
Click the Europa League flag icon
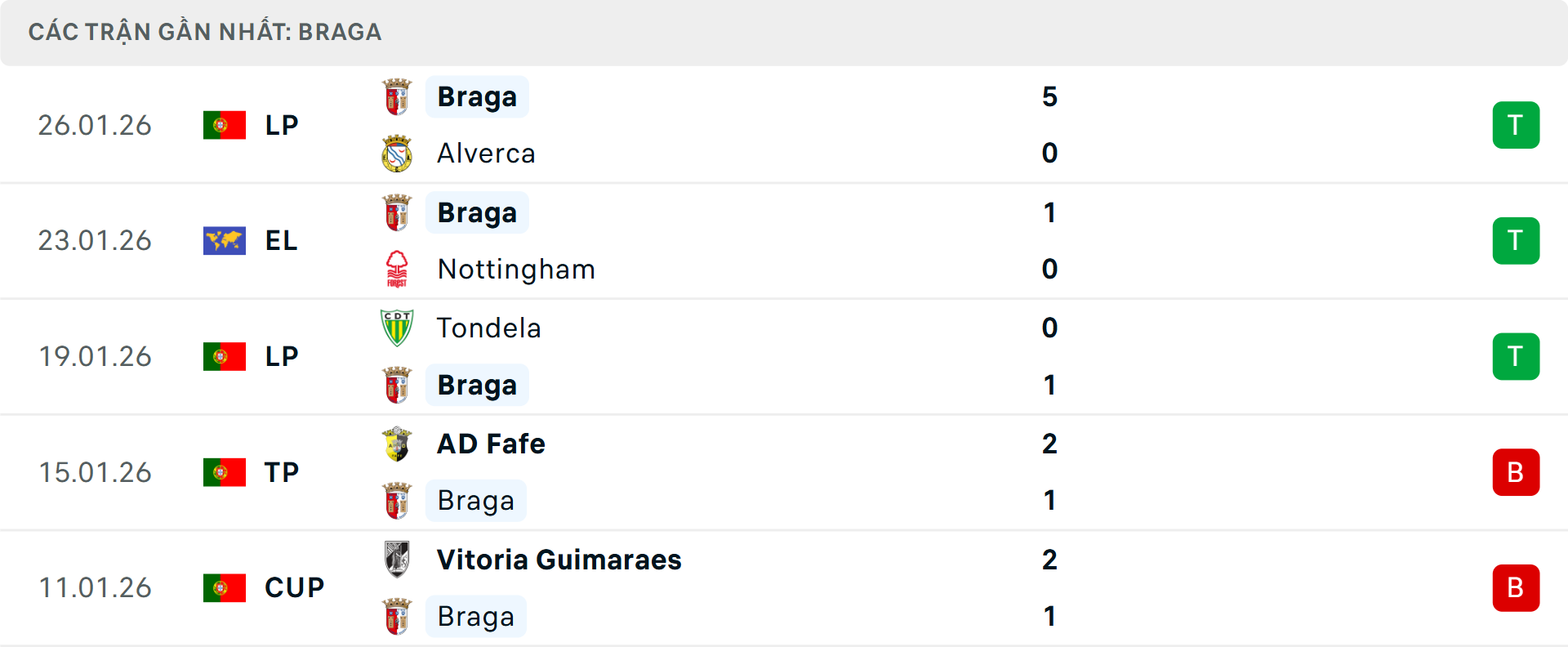tap(225, 241)
